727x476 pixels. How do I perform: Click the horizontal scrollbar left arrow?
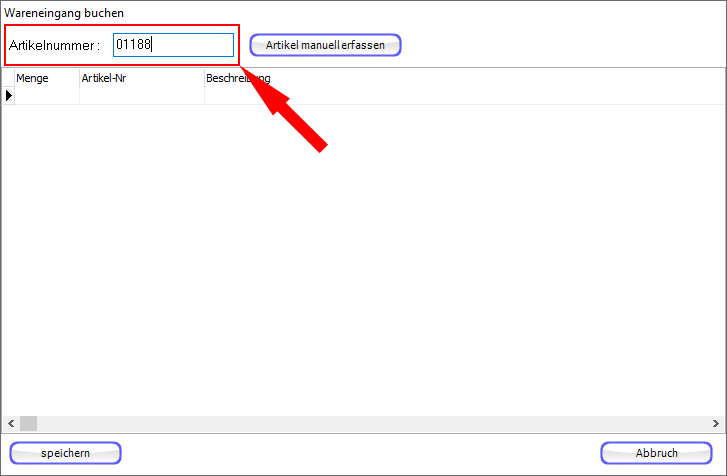pyautogui.click(x=9, y=423)
